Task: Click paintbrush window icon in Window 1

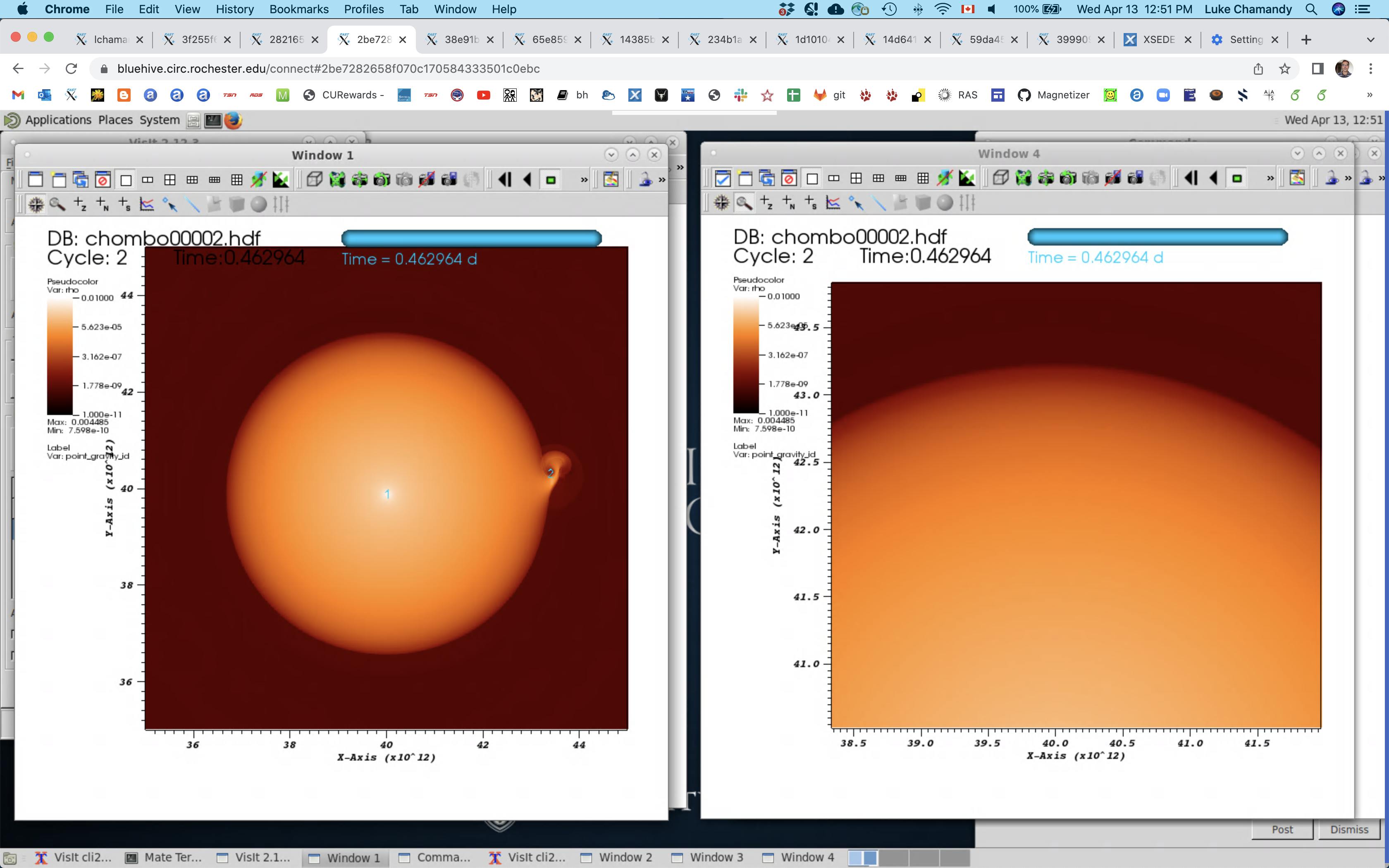Action: point(611,180)
